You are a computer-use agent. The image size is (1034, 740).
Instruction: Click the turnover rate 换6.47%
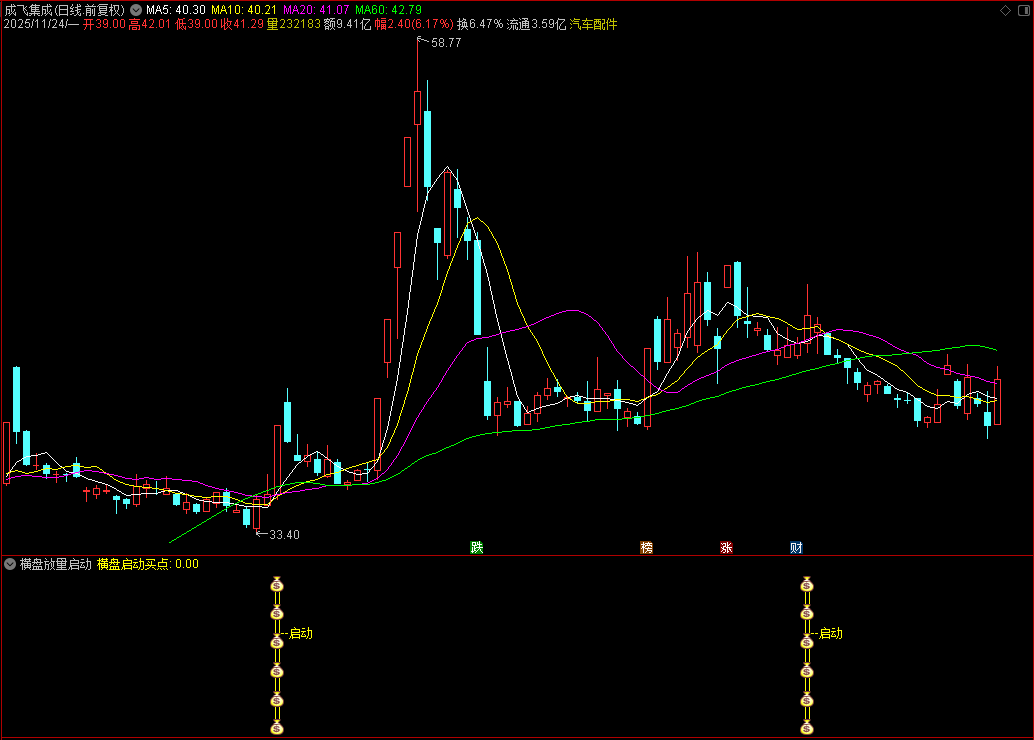point(480,24)
